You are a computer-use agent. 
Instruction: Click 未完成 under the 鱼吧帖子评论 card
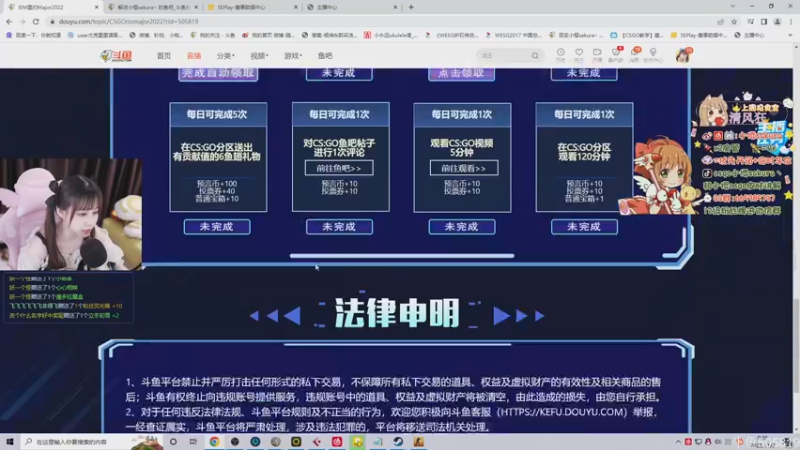(339, 227)
